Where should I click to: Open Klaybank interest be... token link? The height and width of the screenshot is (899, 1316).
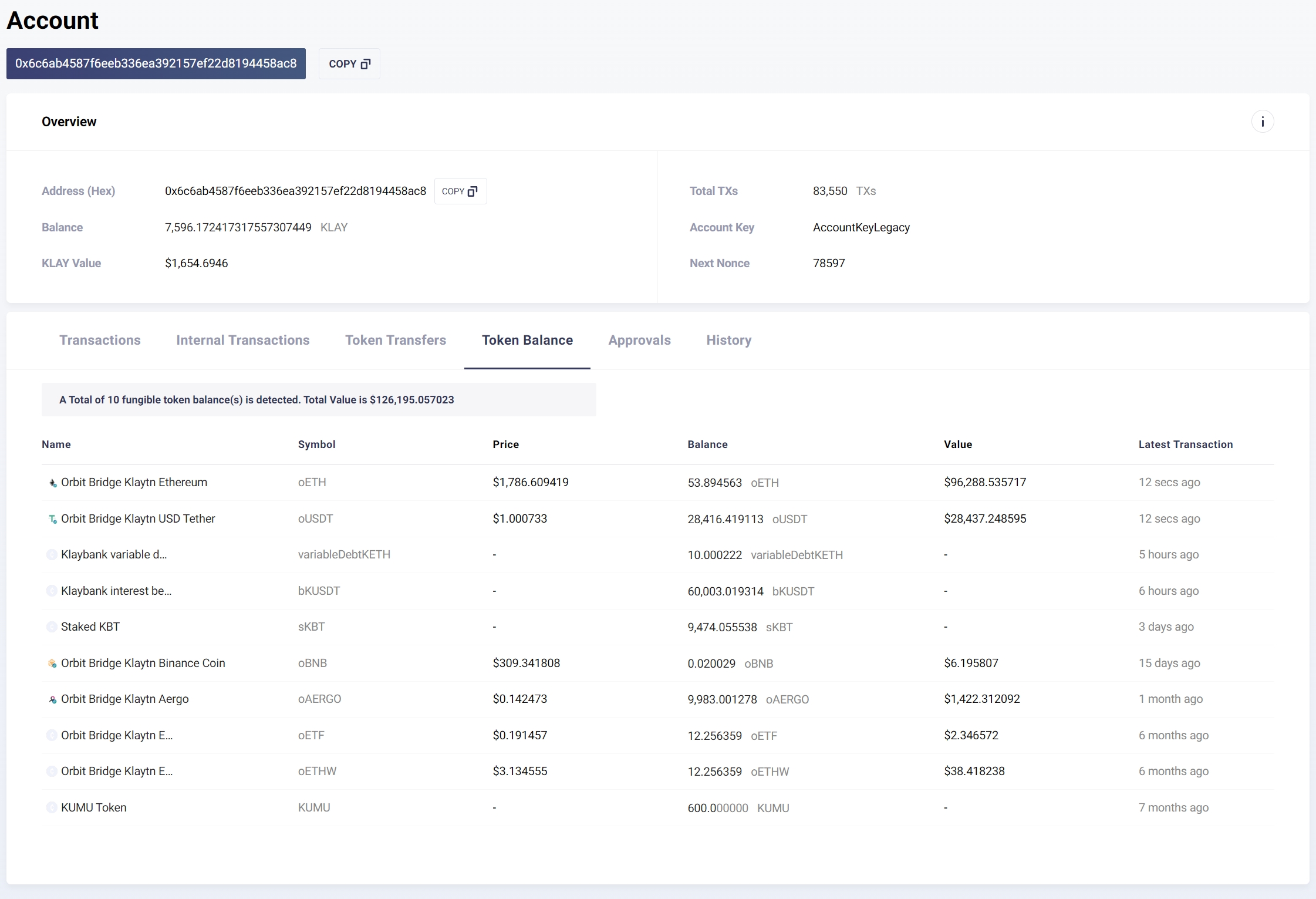click(116, 591)
